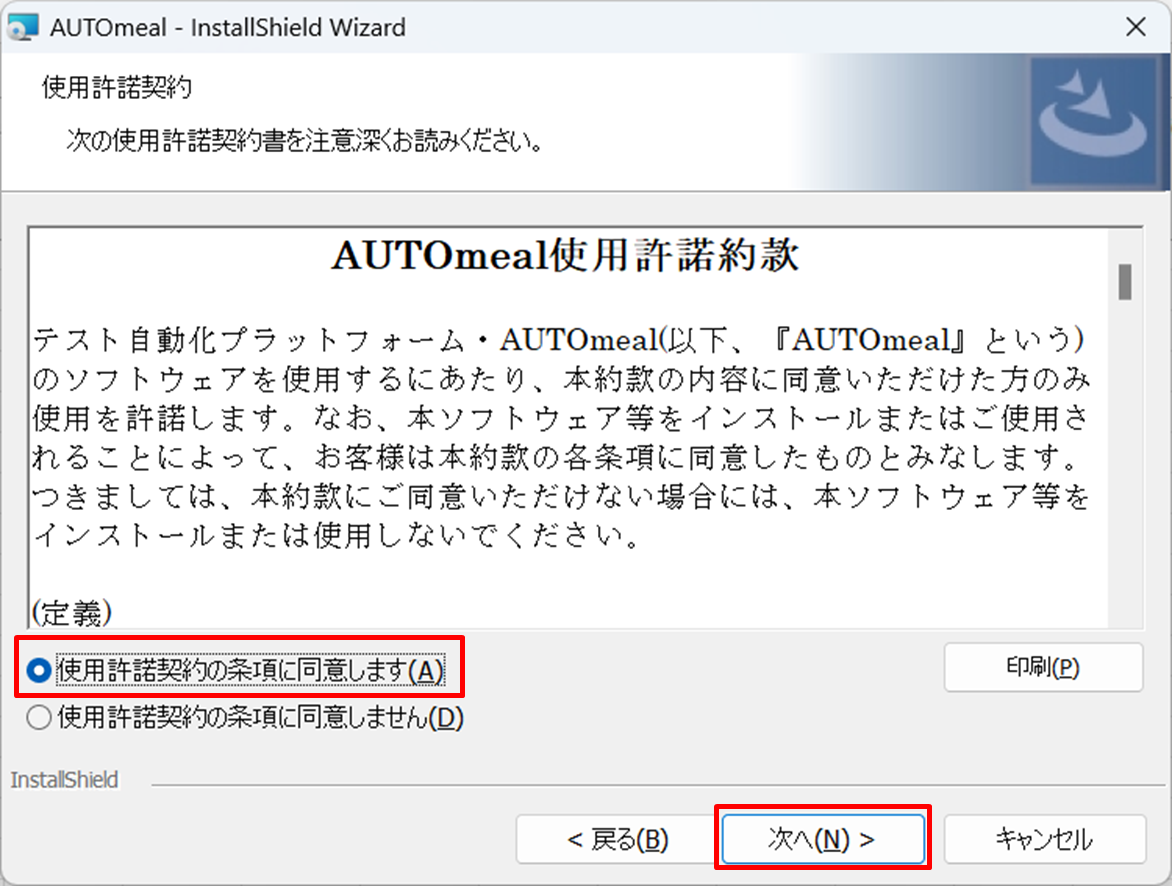Screen dimensions: 1172x886
Task: Click the license text scrollbar thumb
Action: coord(1125,282)
